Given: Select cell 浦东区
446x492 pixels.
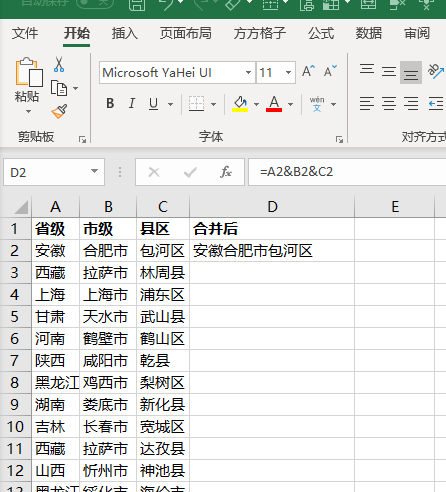Looking at the screenshot, I should click(x=163, y=295).
